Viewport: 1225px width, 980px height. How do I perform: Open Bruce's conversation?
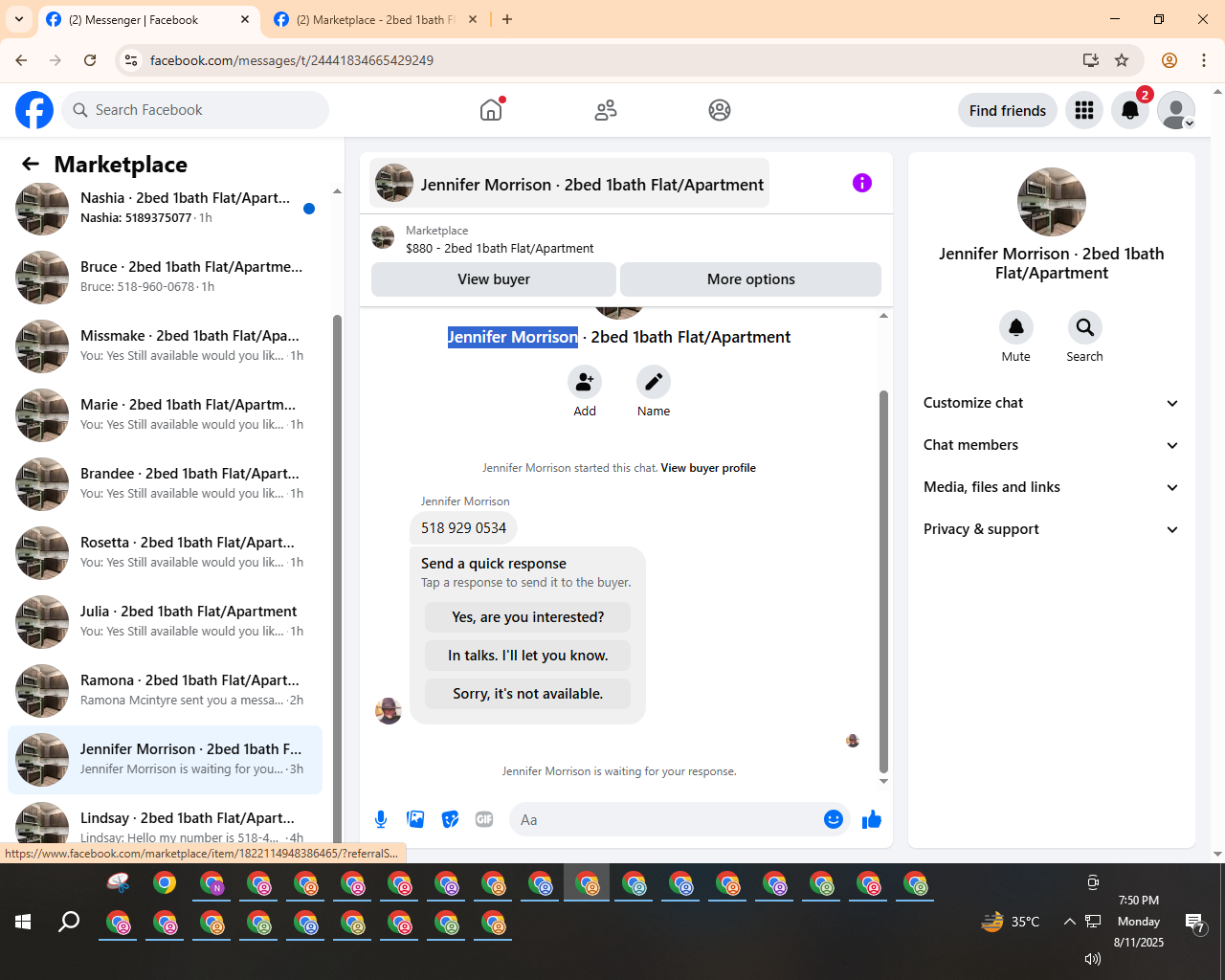(x=165, y=277)
